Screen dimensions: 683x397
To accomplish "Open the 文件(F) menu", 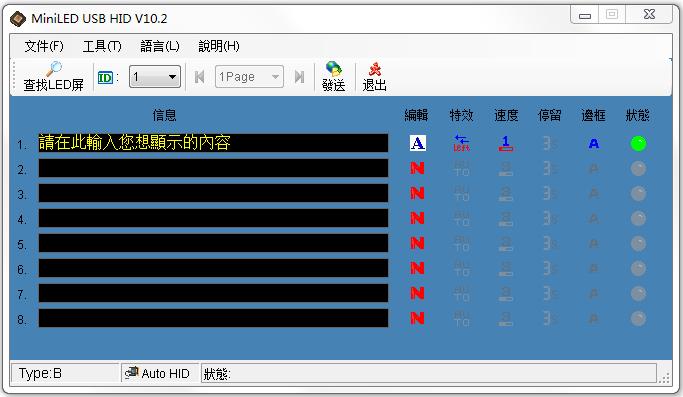I will pyautogui.click(x=44, y=46).
